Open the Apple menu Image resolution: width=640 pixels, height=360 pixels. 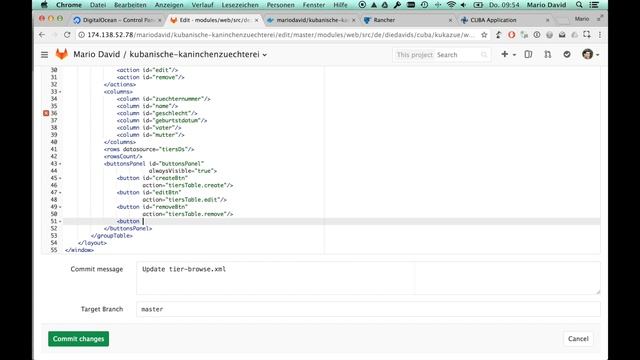tap(44, 5)
